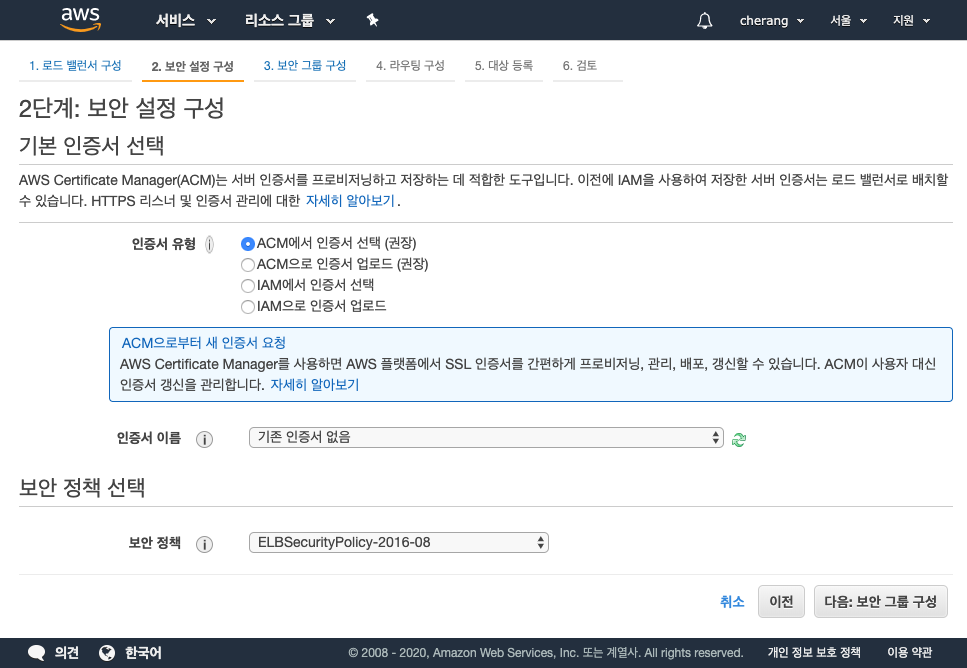The width and height of the screenshot is (967, 668).
Task: Choose 'IAM으로 인증서 업로드' option
Action: click(247, 307)
